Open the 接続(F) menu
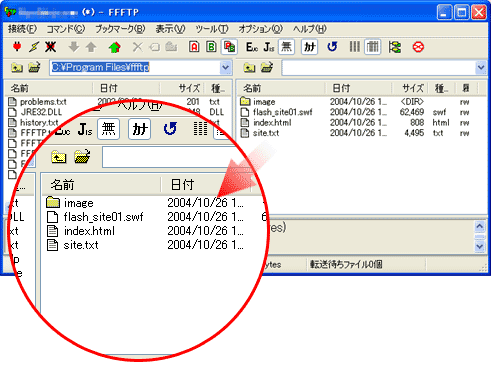 [22, 29]
